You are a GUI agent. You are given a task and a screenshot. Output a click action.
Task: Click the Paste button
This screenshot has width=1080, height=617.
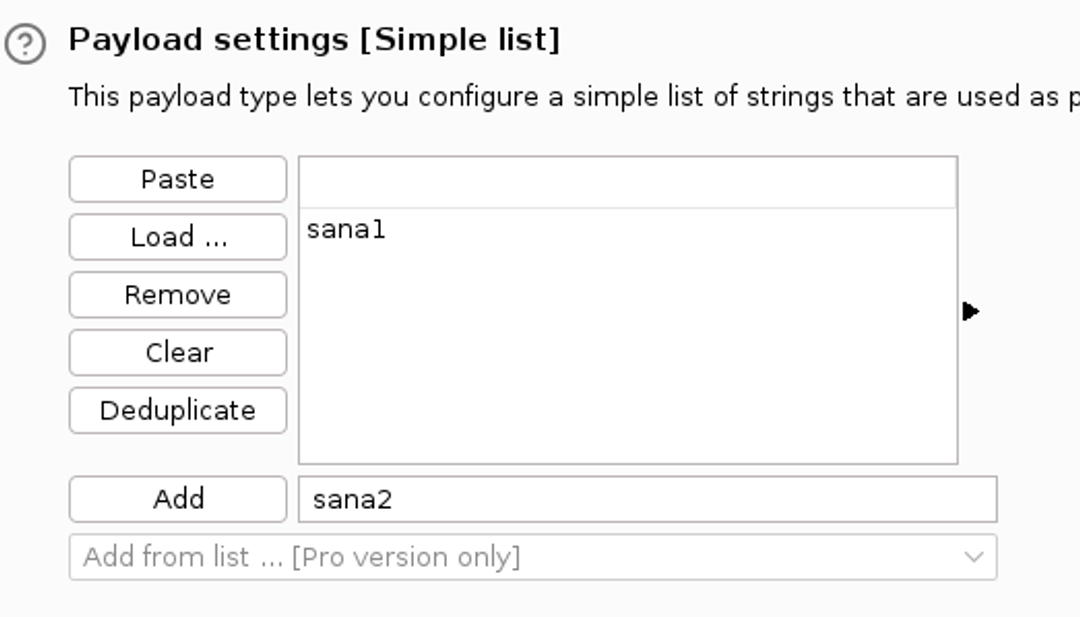pos(178,179)
